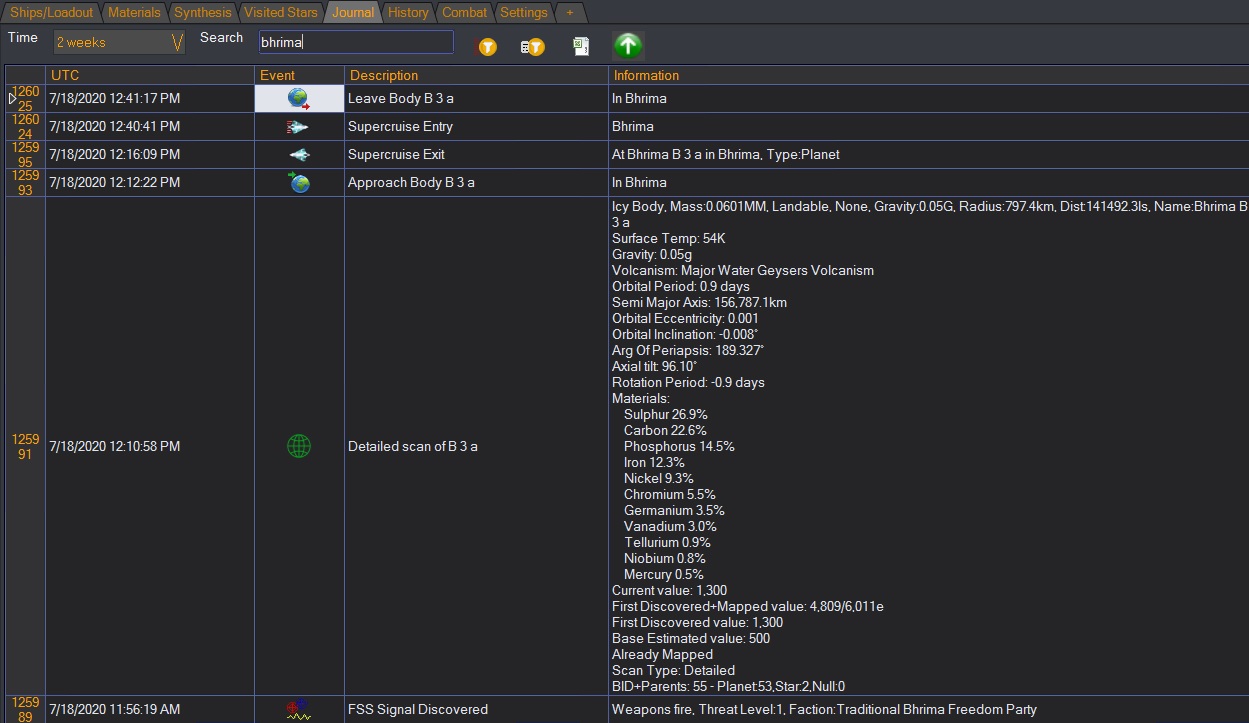This screenshot has height=723, width=1249.
Task: Click the green up arrow button
Action: 628,45
